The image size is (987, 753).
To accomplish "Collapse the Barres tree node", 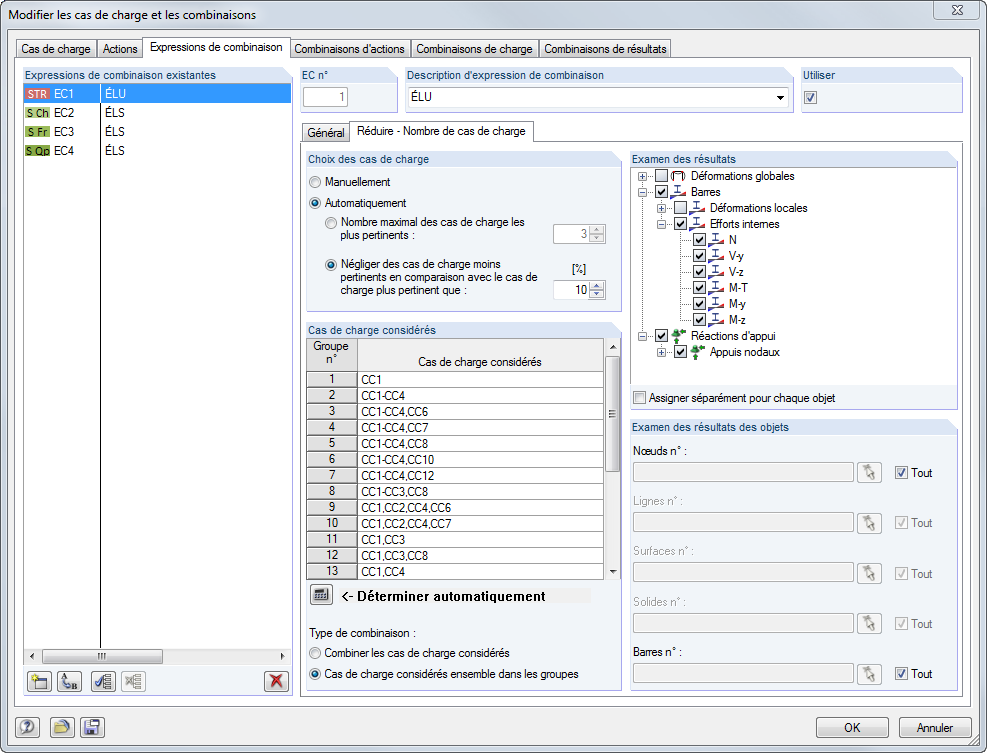I will (642, 192).
